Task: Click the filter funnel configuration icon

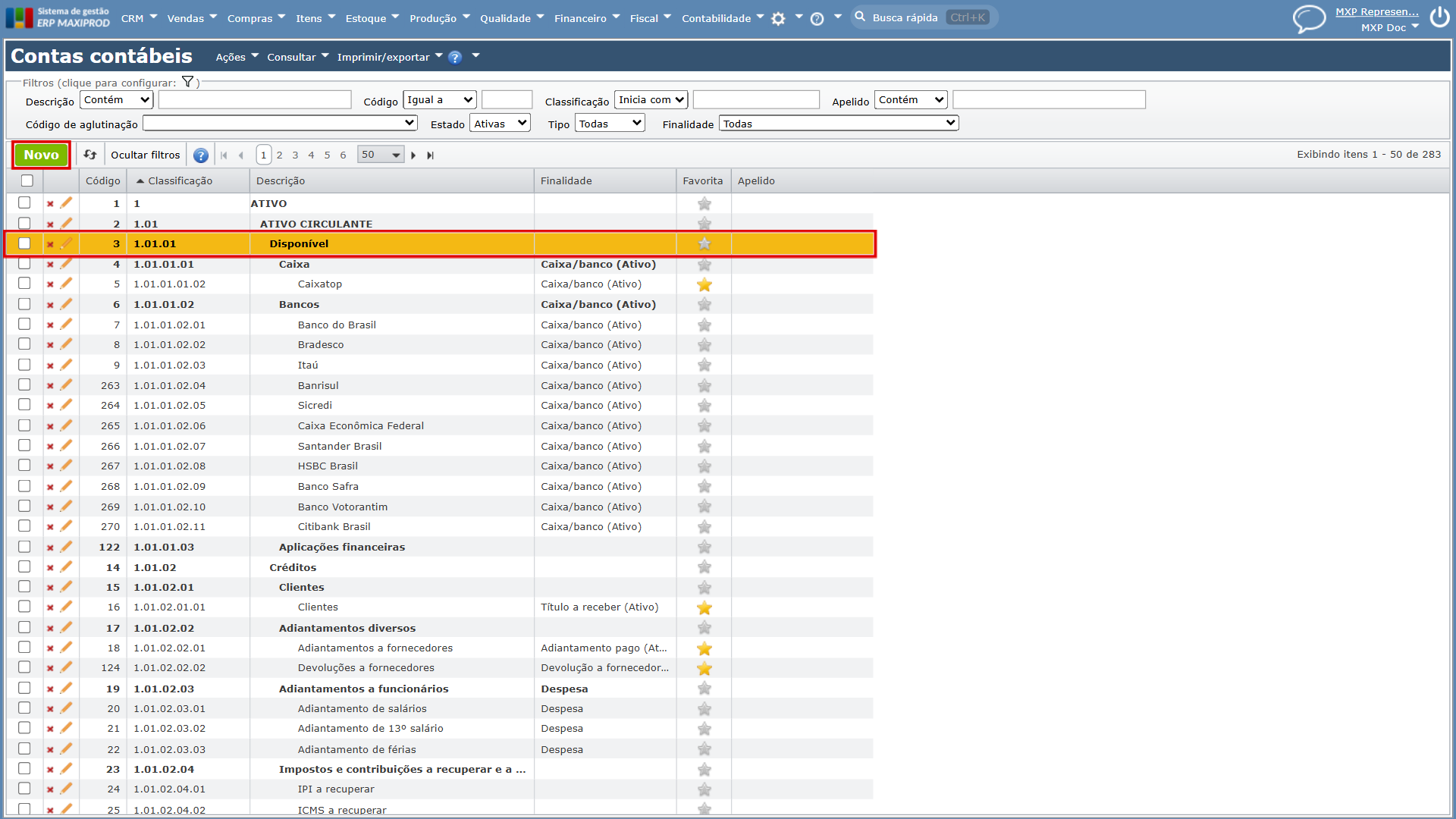Action: click(187, 82)
